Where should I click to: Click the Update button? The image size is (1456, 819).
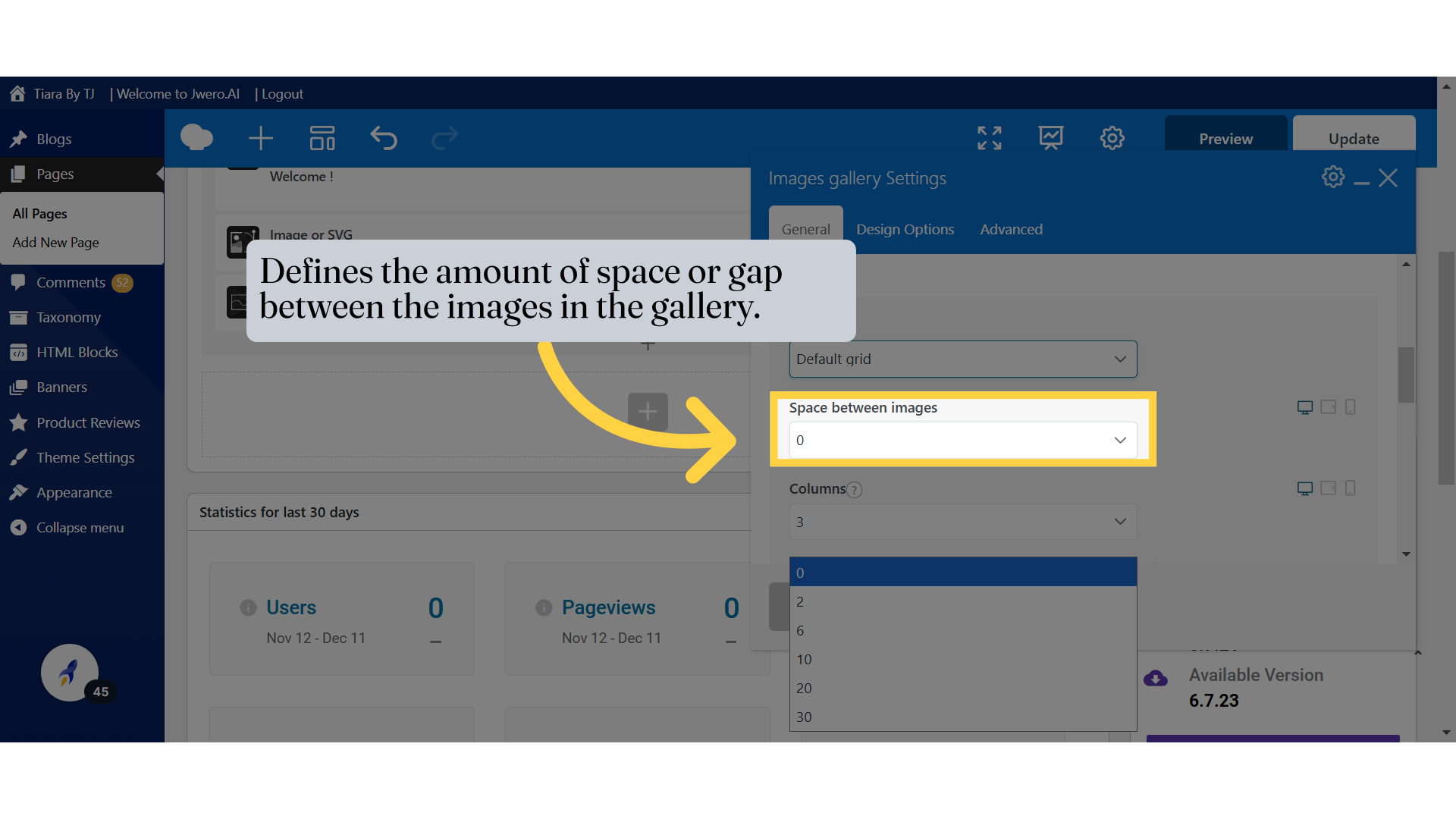coord(1354,138)
